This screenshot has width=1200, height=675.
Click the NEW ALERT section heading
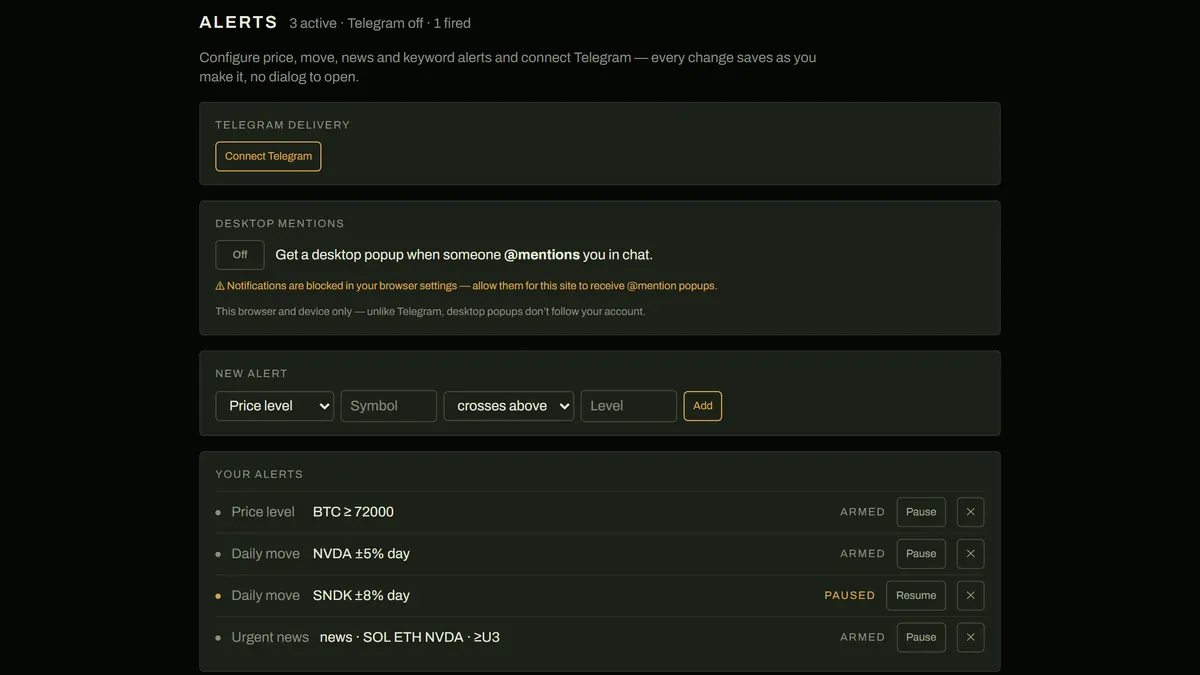(252, 374)
